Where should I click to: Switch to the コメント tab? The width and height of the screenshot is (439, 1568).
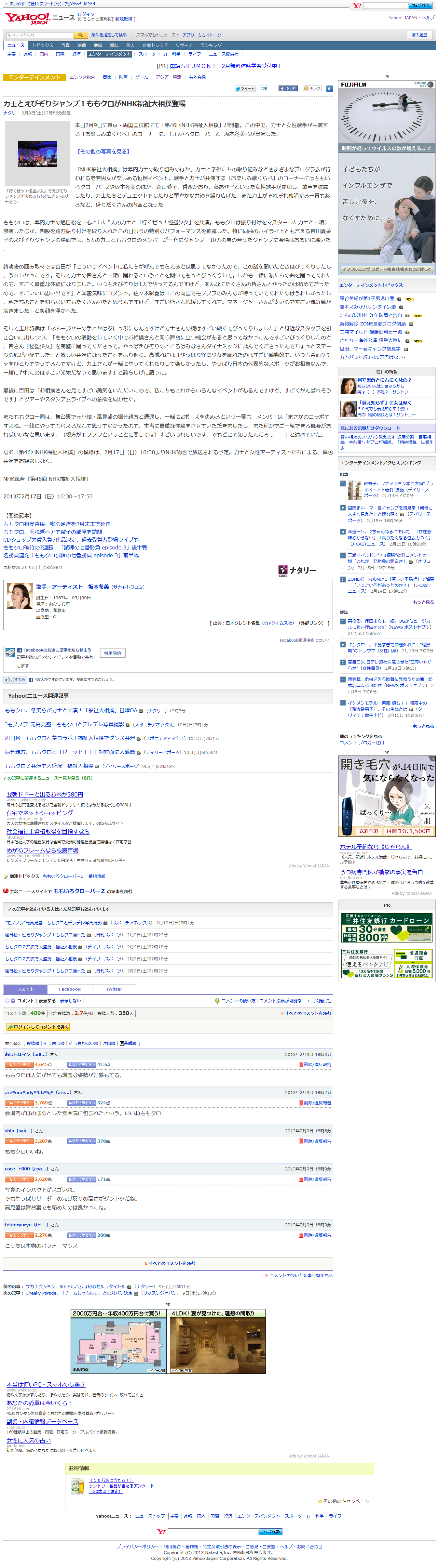point(25,989)
